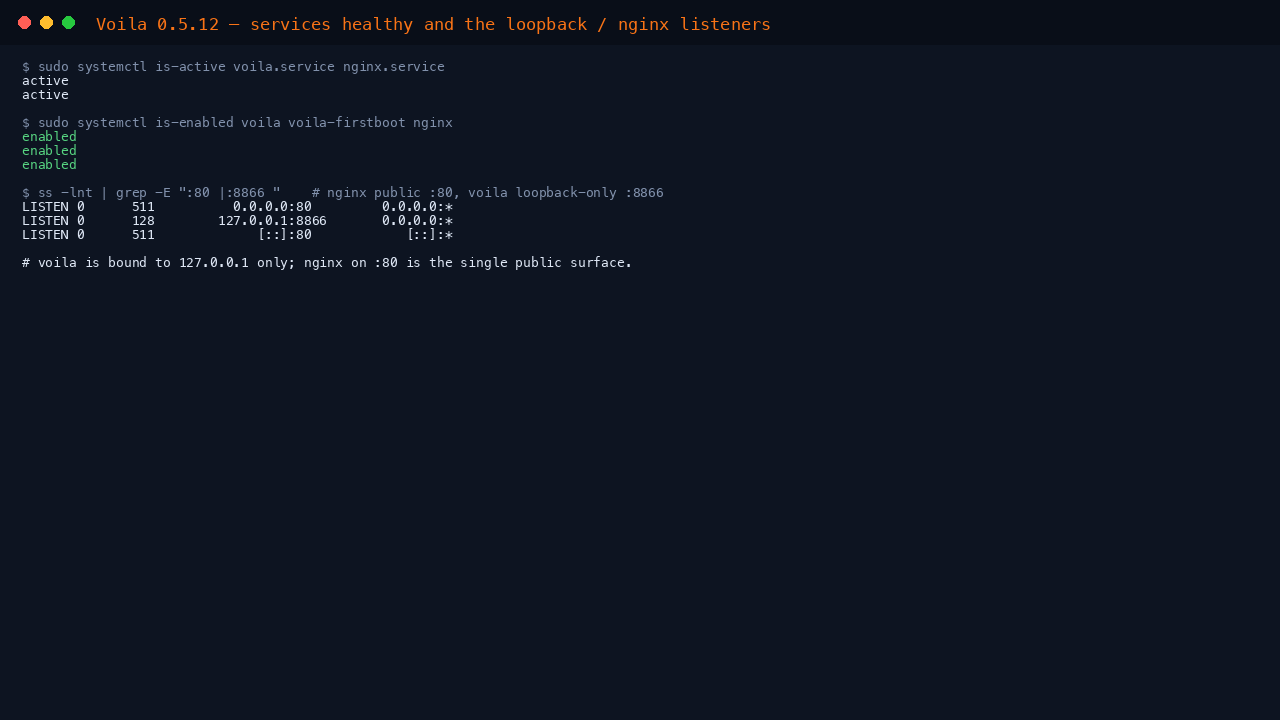Click the 'ss -lnt | grep -E' command line
Screen dimensions: 1280x720
click(x=343, y=193)
